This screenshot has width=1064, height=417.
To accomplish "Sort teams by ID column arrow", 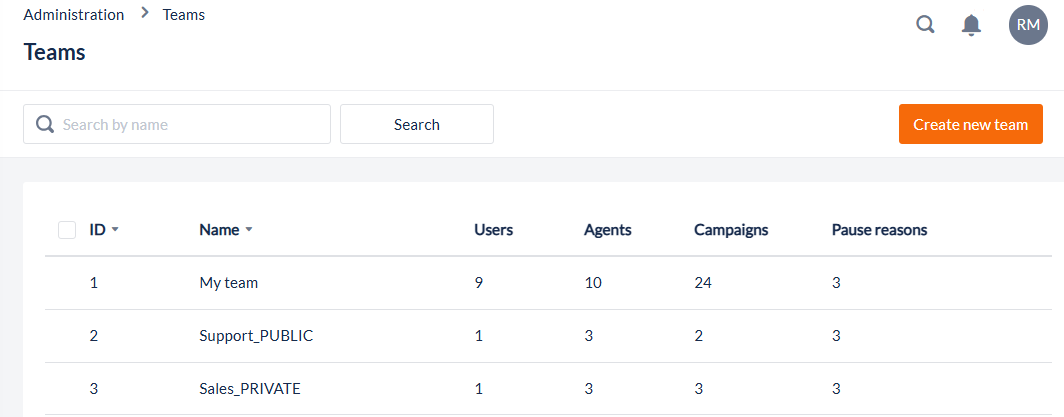I will pos(115,230).
